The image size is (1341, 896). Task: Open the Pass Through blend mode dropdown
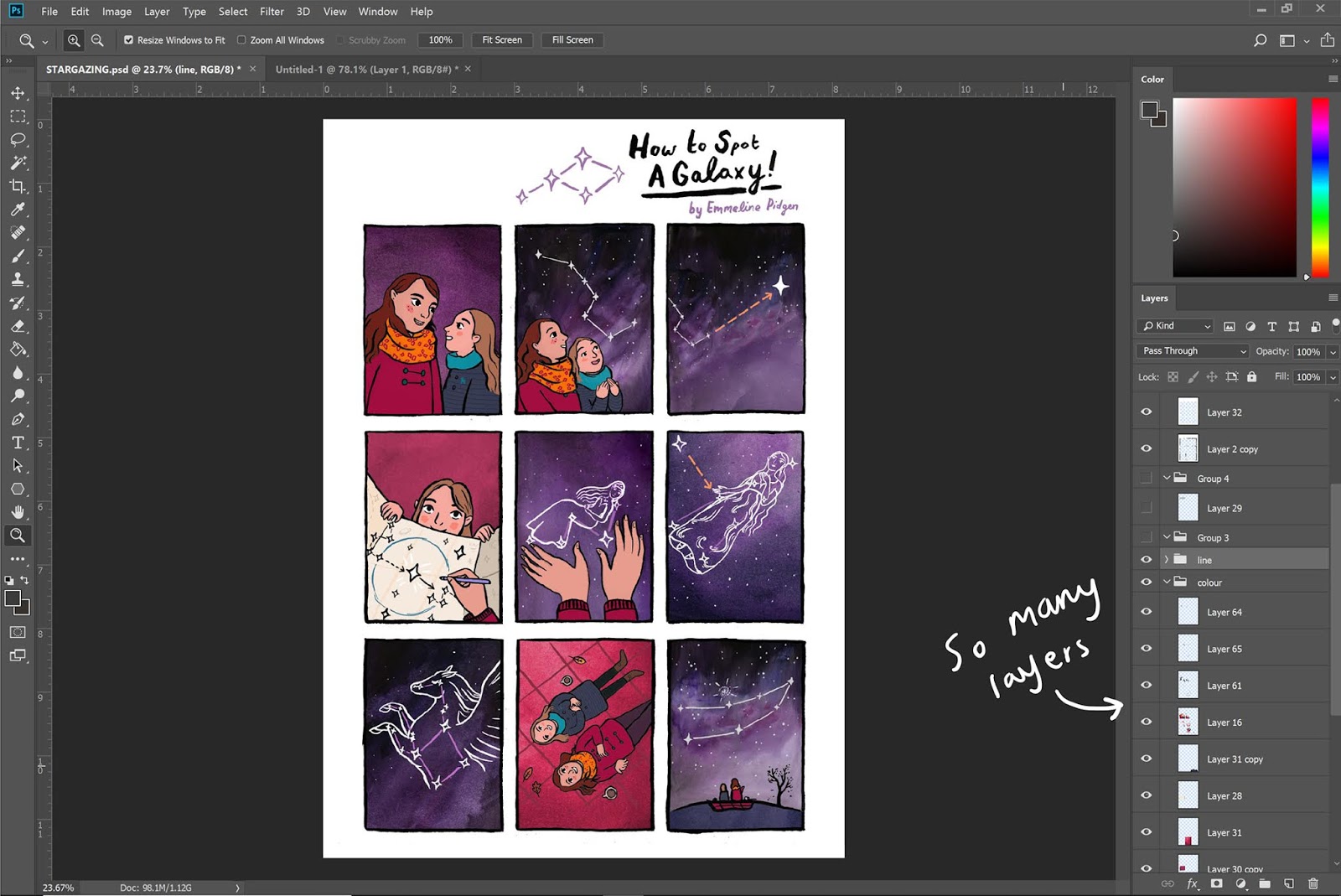(x=1193, y=351)
